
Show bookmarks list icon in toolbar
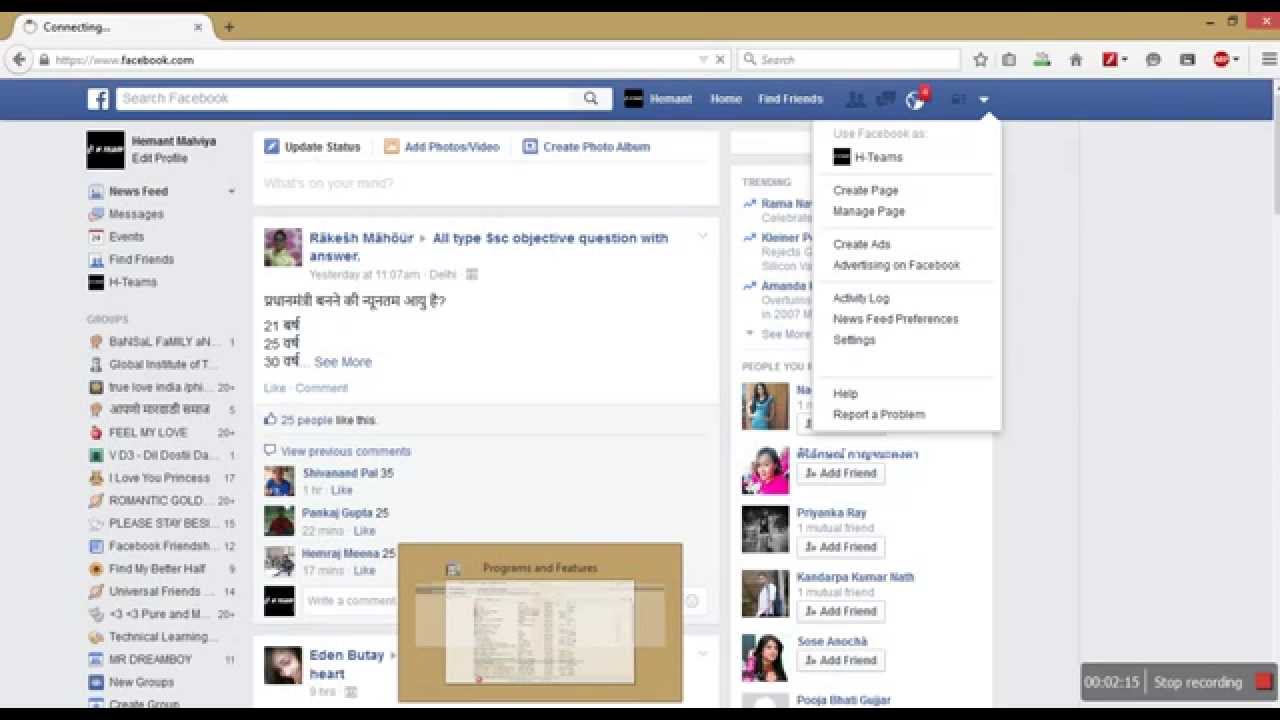click(x=1009, y=60)
